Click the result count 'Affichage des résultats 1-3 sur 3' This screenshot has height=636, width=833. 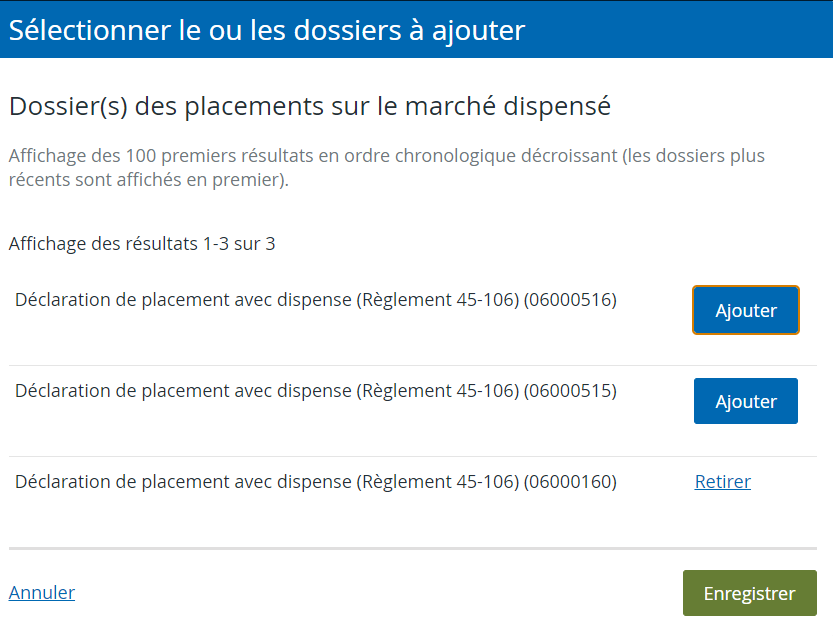(x=142, y=243)
